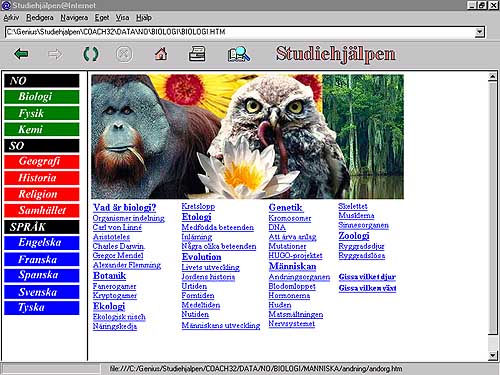Image resolution: width=500 pixels, height=375 pixels.
Task: Open the Zoologi heading link
Action: [354, 236]
